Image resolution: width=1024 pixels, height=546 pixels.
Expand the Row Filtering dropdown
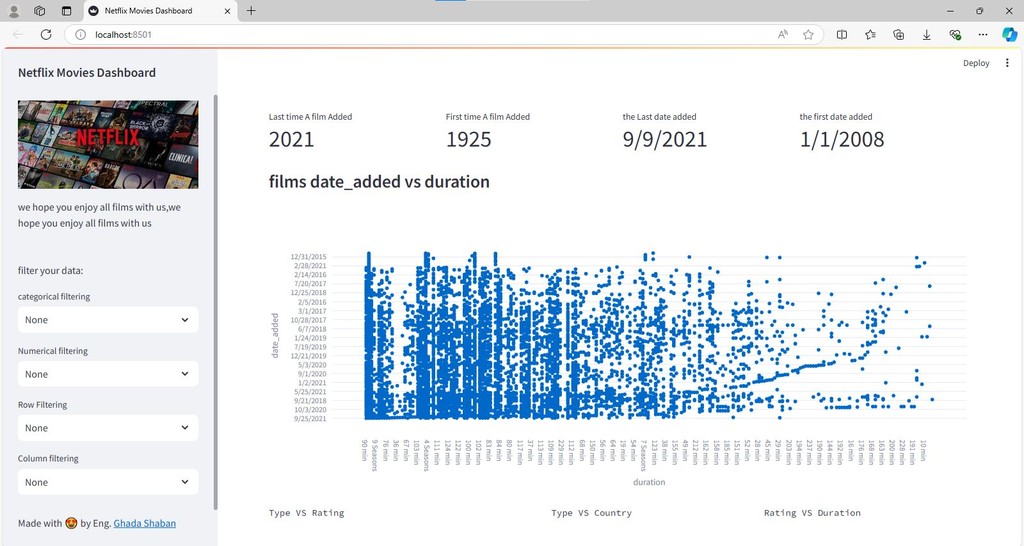108,428
